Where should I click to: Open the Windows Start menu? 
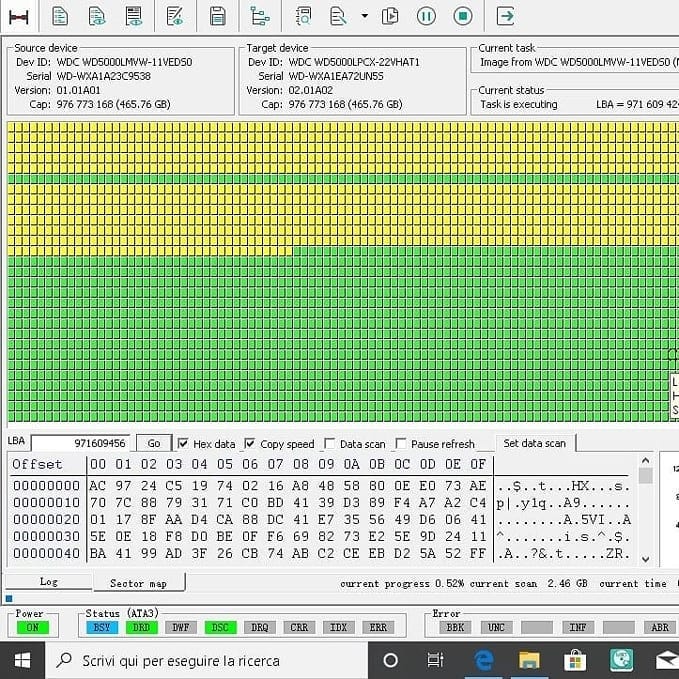point(22,660)
